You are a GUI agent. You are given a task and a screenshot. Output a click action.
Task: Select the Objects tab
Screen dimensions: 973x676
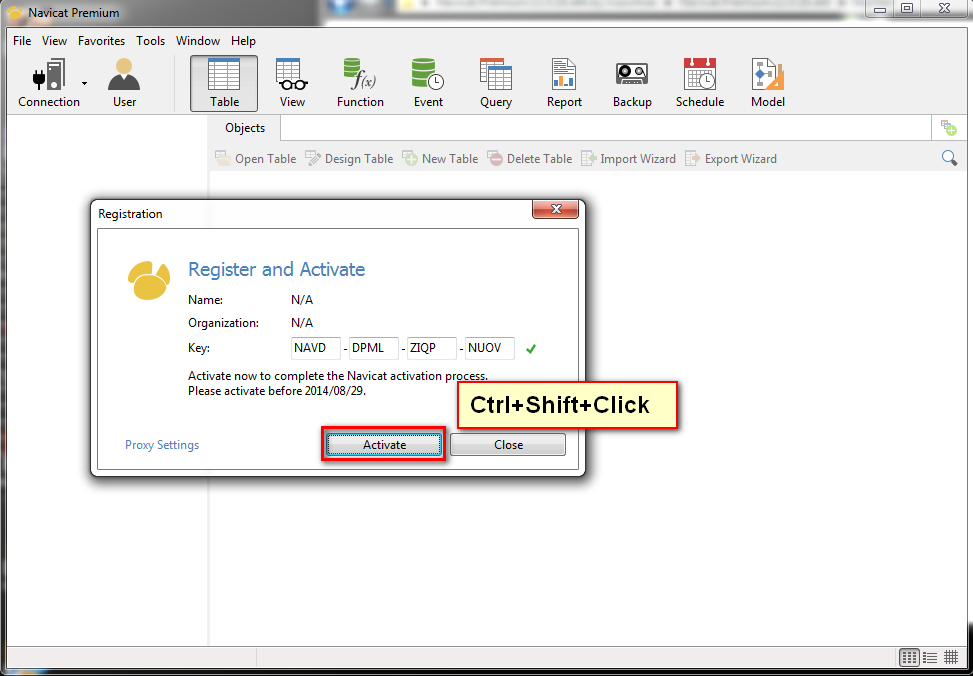pyautogui.click(x=245, y=128)
